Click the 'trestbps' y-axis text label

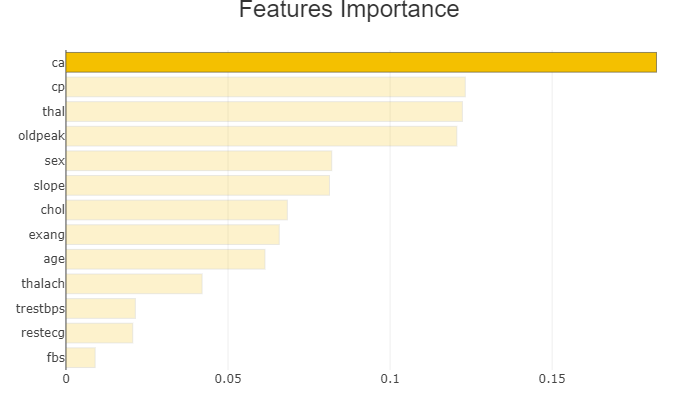[40, 308]
